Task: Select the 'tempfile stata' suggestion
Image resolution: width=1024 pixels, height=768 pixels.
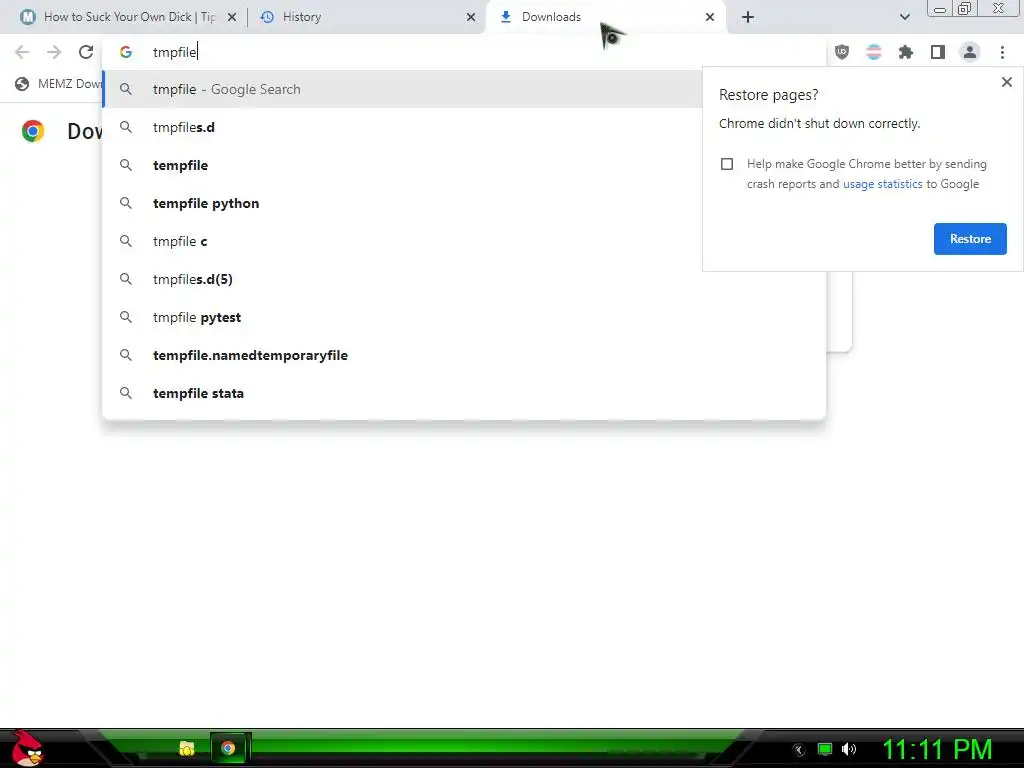Action: click(464, 393)
